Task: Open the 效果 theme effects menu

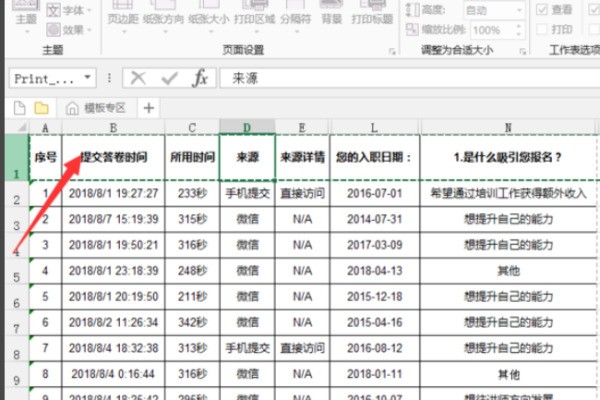Action: pos(69,29)
